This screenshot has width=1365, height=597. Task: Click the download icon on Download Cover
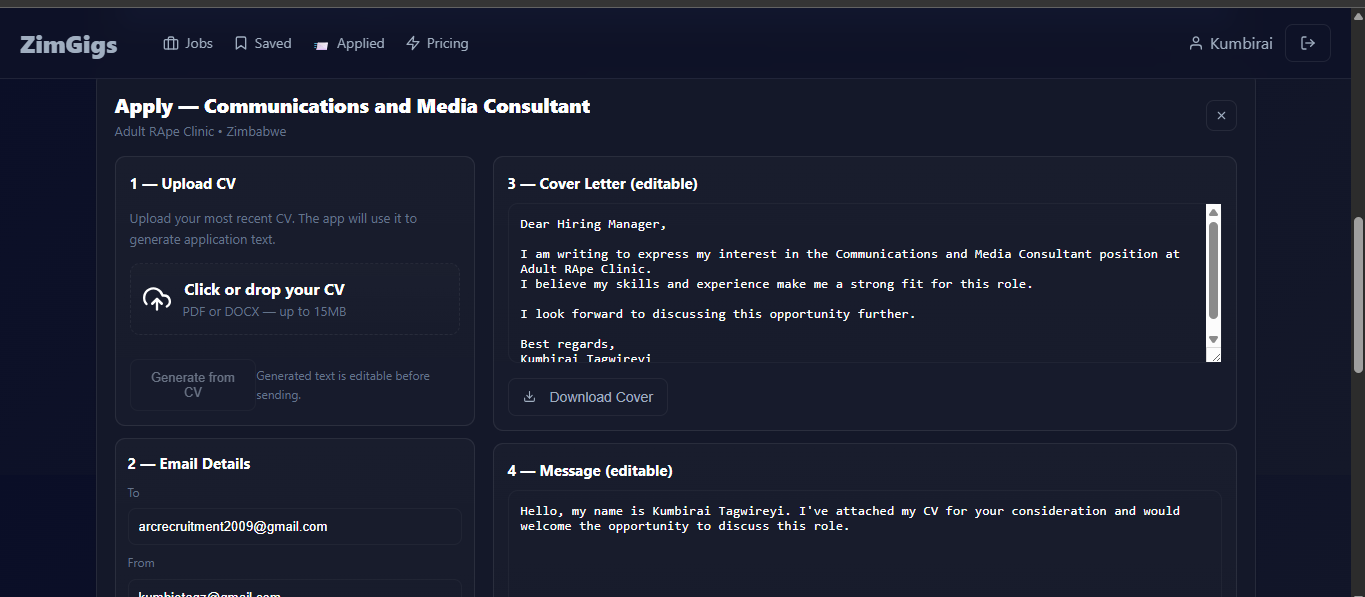point(529,396)
